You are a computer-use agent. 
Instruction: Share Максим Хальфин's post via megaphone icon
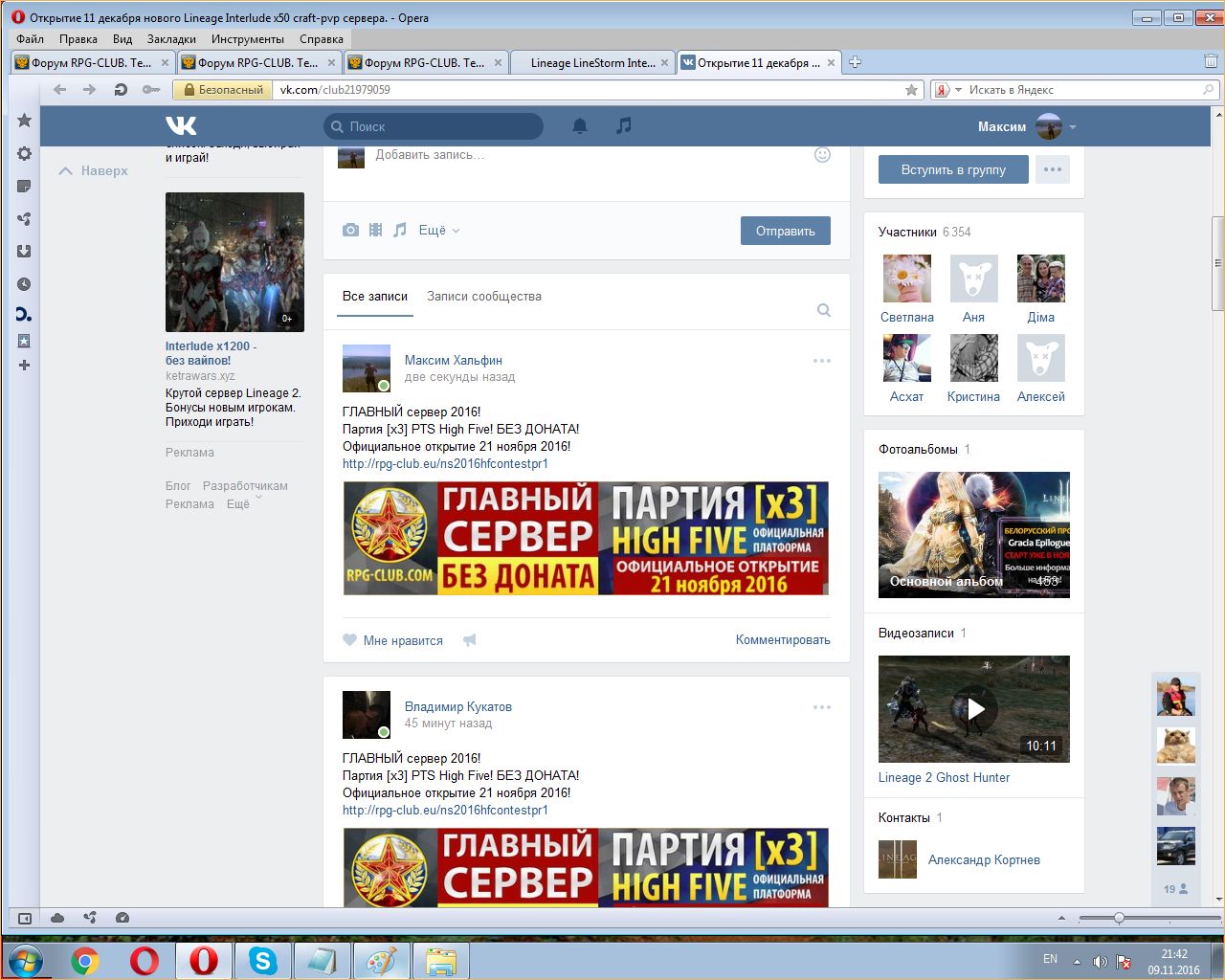[x=470, y=640]
